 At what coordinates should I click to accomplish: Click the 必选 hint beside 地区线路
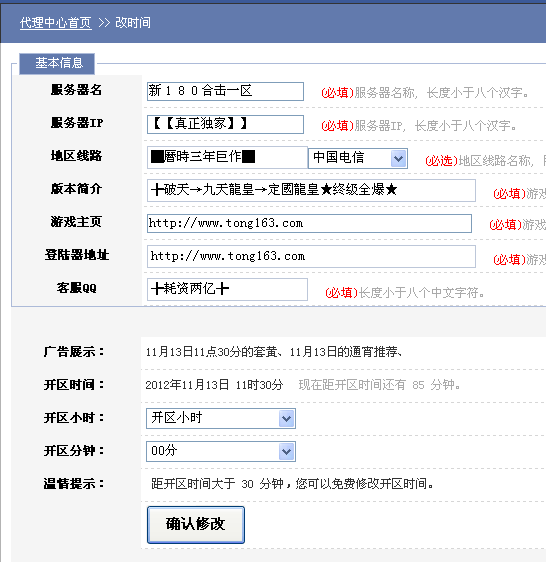pyautogui.click(x=441, y=161)
